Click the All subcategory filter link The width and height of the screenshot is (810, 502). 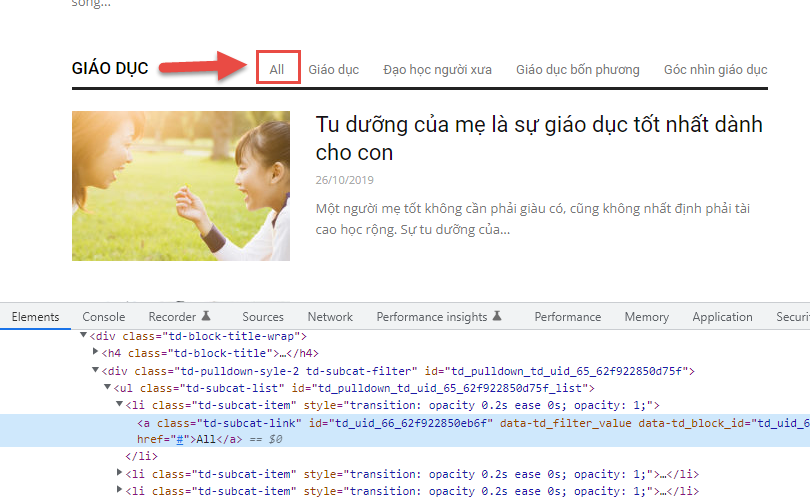277,69
